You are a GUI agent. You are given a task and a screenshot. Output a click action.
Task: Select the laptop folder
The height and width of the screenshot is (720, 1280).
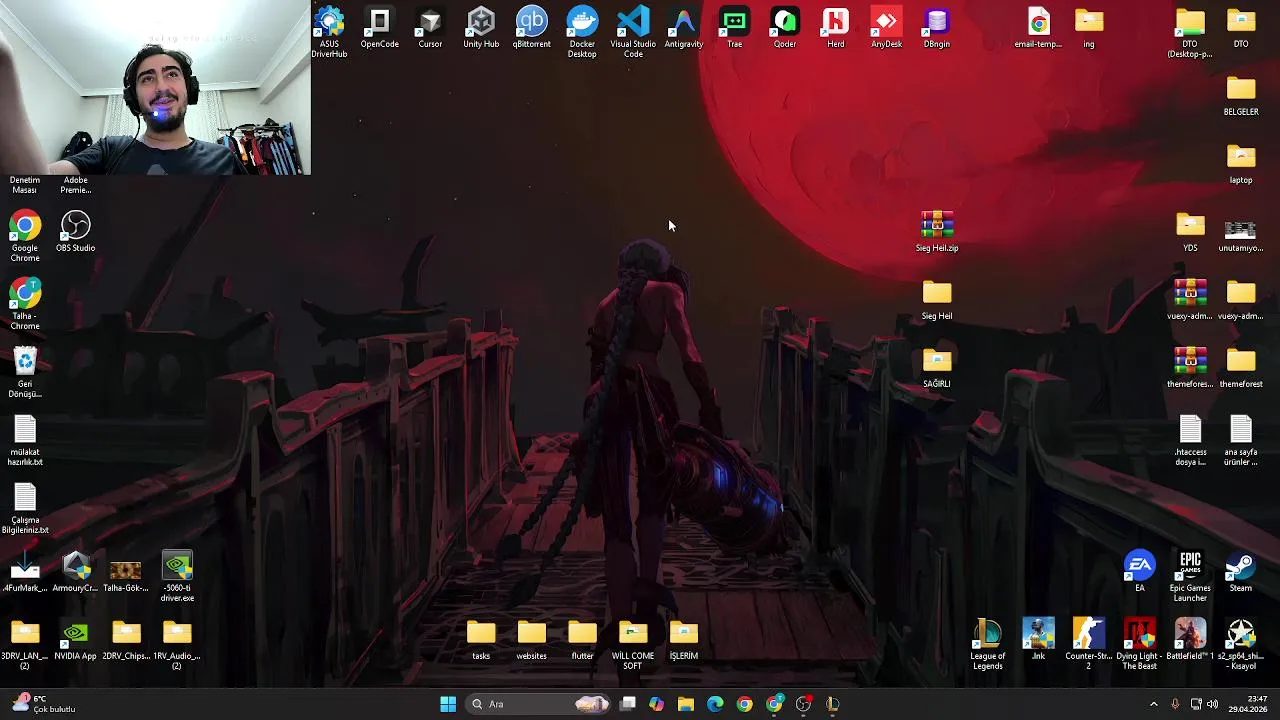[x=1241, y=164]
